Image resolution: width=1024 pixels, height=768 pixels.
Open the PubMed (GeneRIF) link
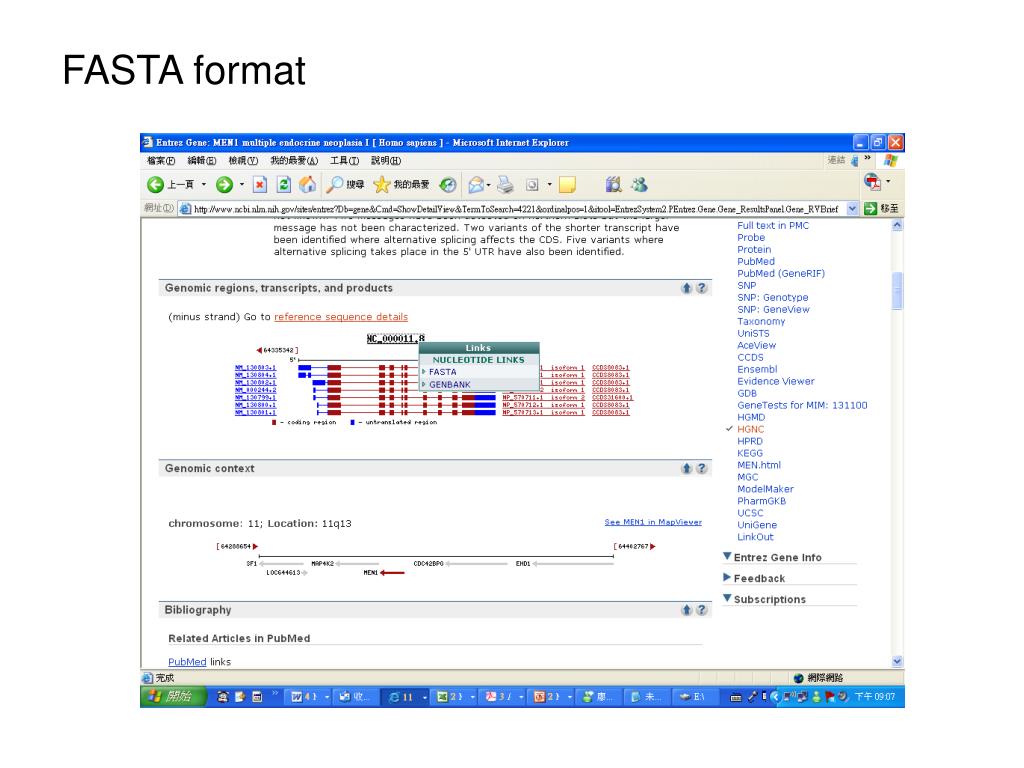click(x=781, y=274)
